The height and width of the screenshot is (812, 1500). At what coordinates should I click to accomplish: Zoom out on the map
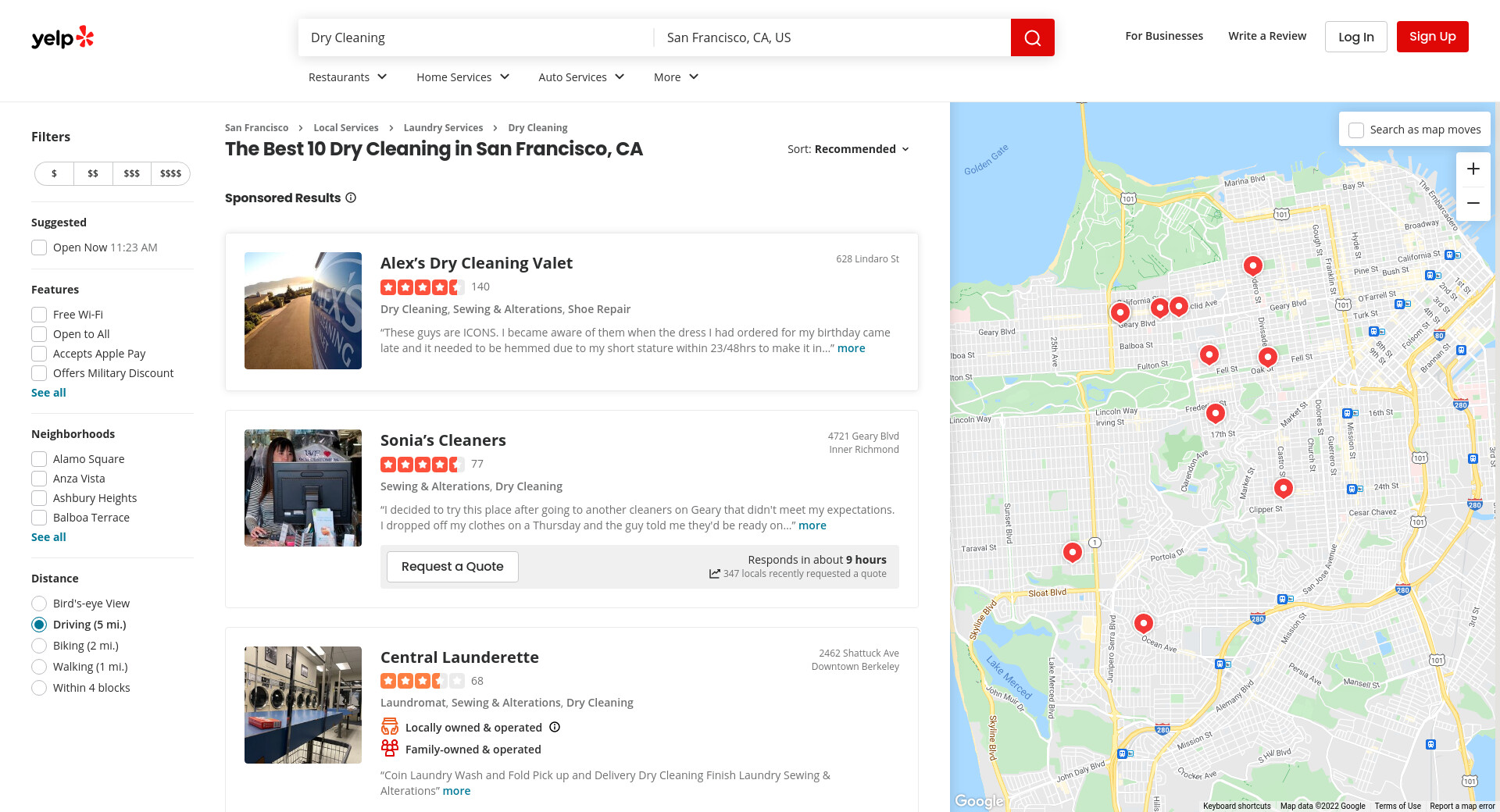(x=1473, y=203)
